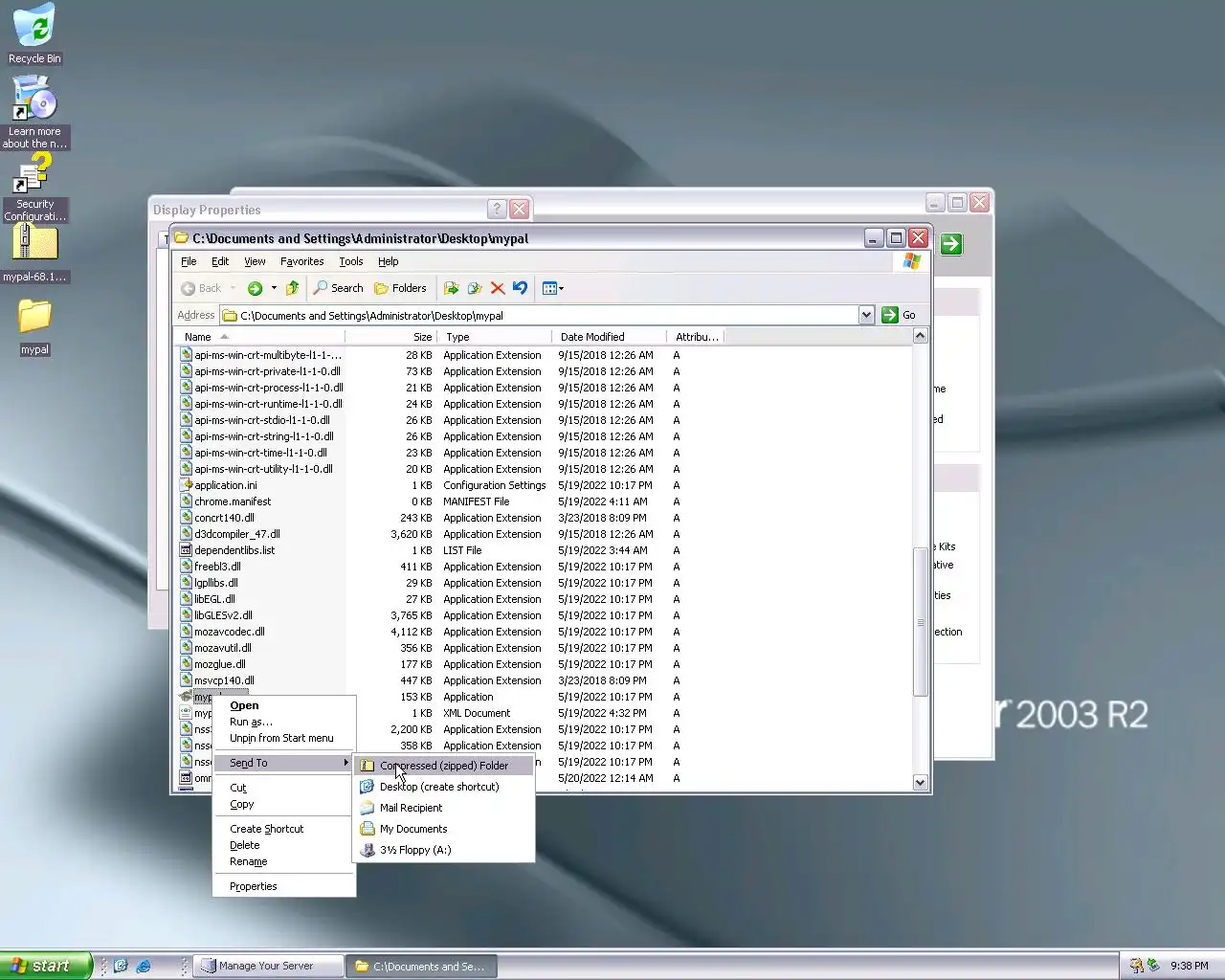Click Rename in the context menu
Image resolution: width=1225 pixels, height=980 pixels.
tap(284, 861)
